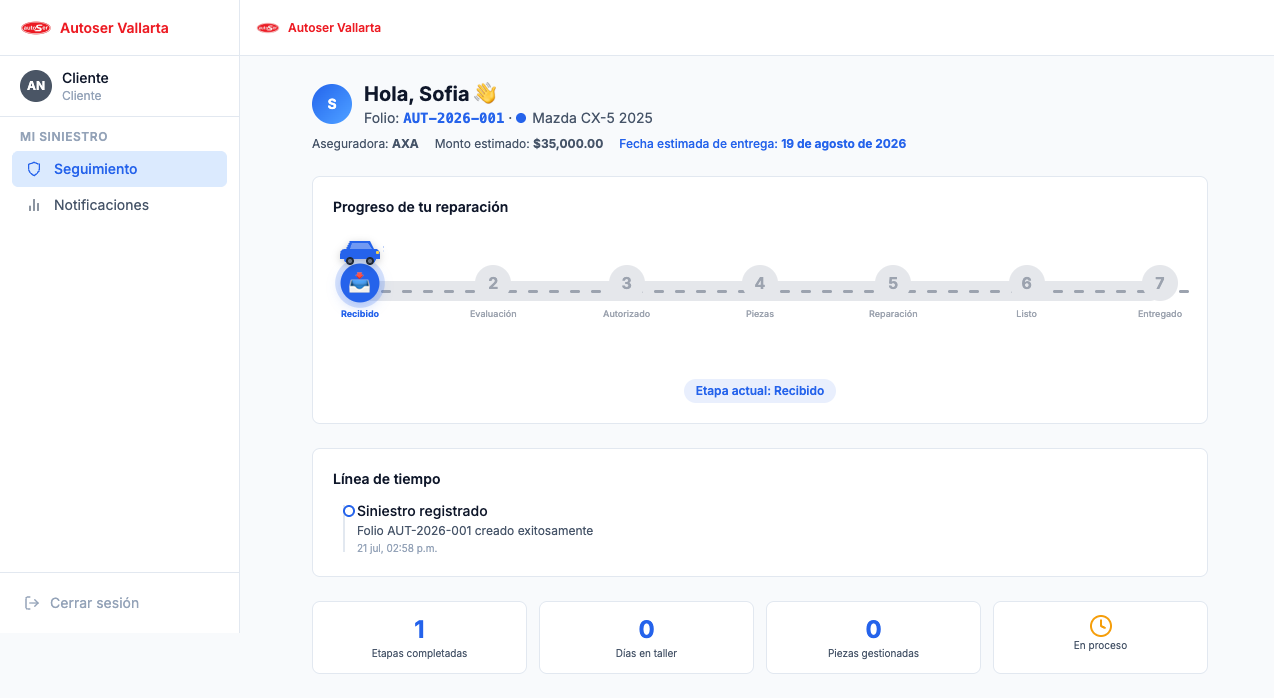The height and width of the screenshot is (698, 1274).
Task: Click the Autoser logo in the sidebar header
Action: (36, 28)
